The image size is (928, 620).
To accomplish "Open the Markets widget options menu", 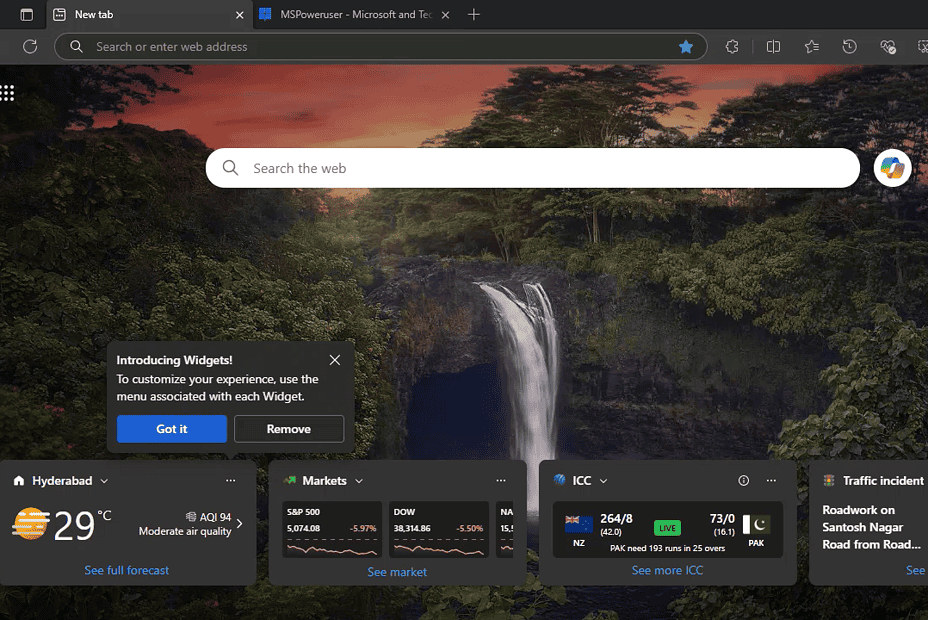I will pyautogui.click(x=501, y=480).
